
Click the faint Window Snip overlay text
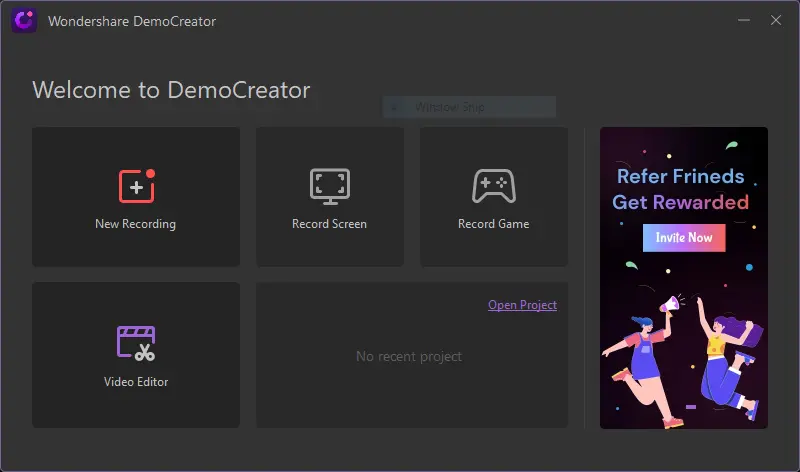(x=449, y=107)
